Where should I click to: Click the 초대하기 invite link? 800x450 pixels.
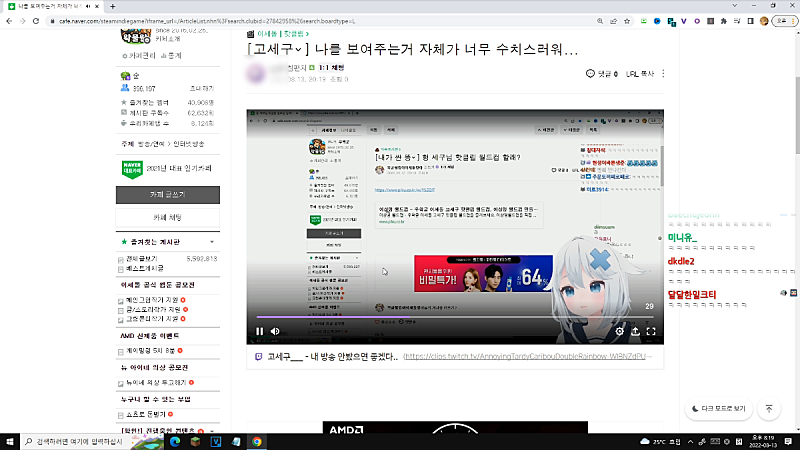click(202, 88)
